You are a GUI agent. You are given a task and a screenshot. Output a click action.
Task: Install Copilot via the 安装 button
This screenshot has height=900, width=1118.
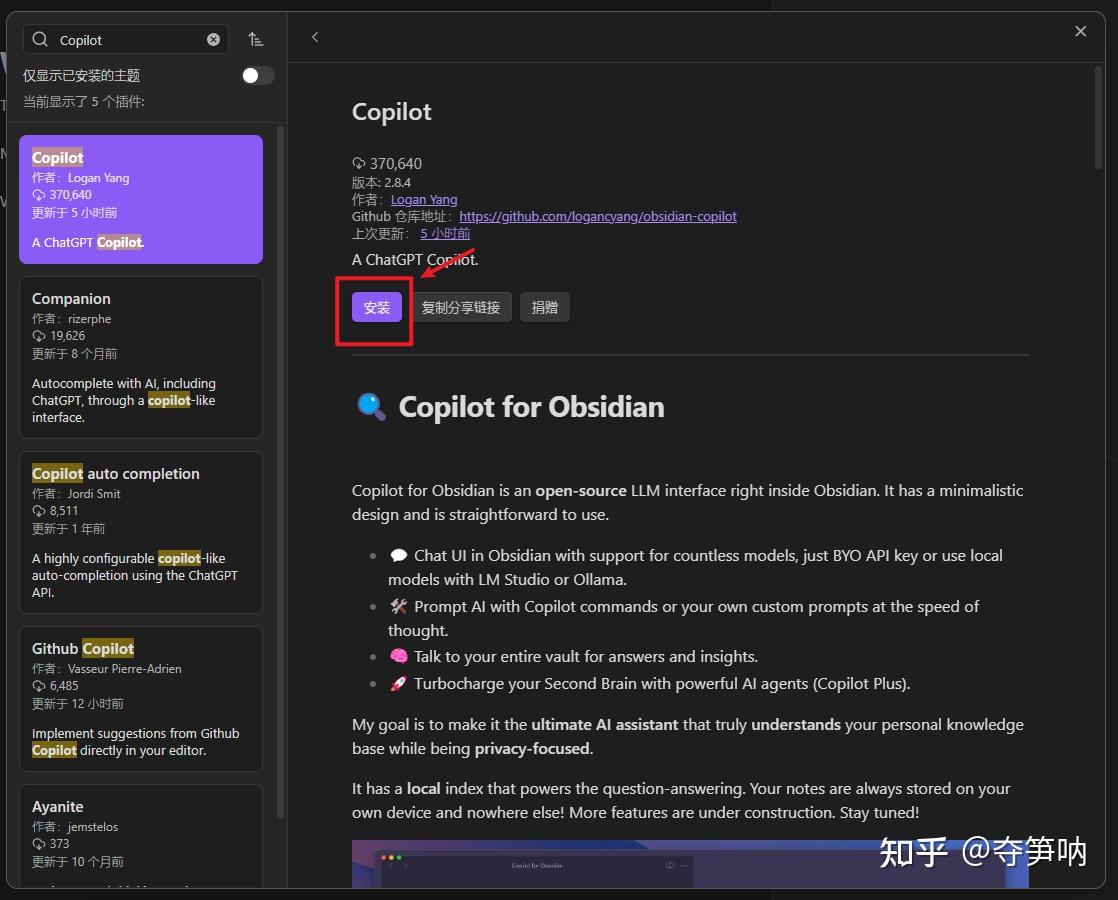click(377, 307)
